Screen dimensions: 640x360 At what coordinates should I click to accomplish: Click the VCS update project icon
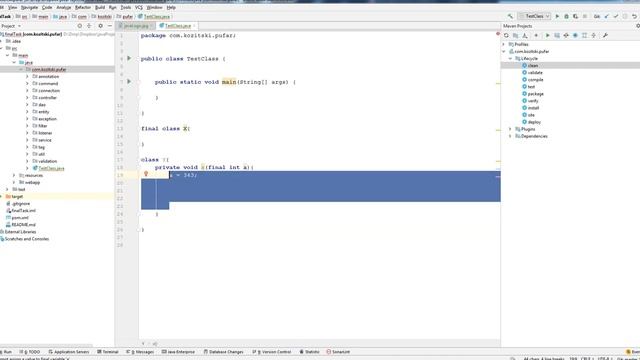[607, 16]
